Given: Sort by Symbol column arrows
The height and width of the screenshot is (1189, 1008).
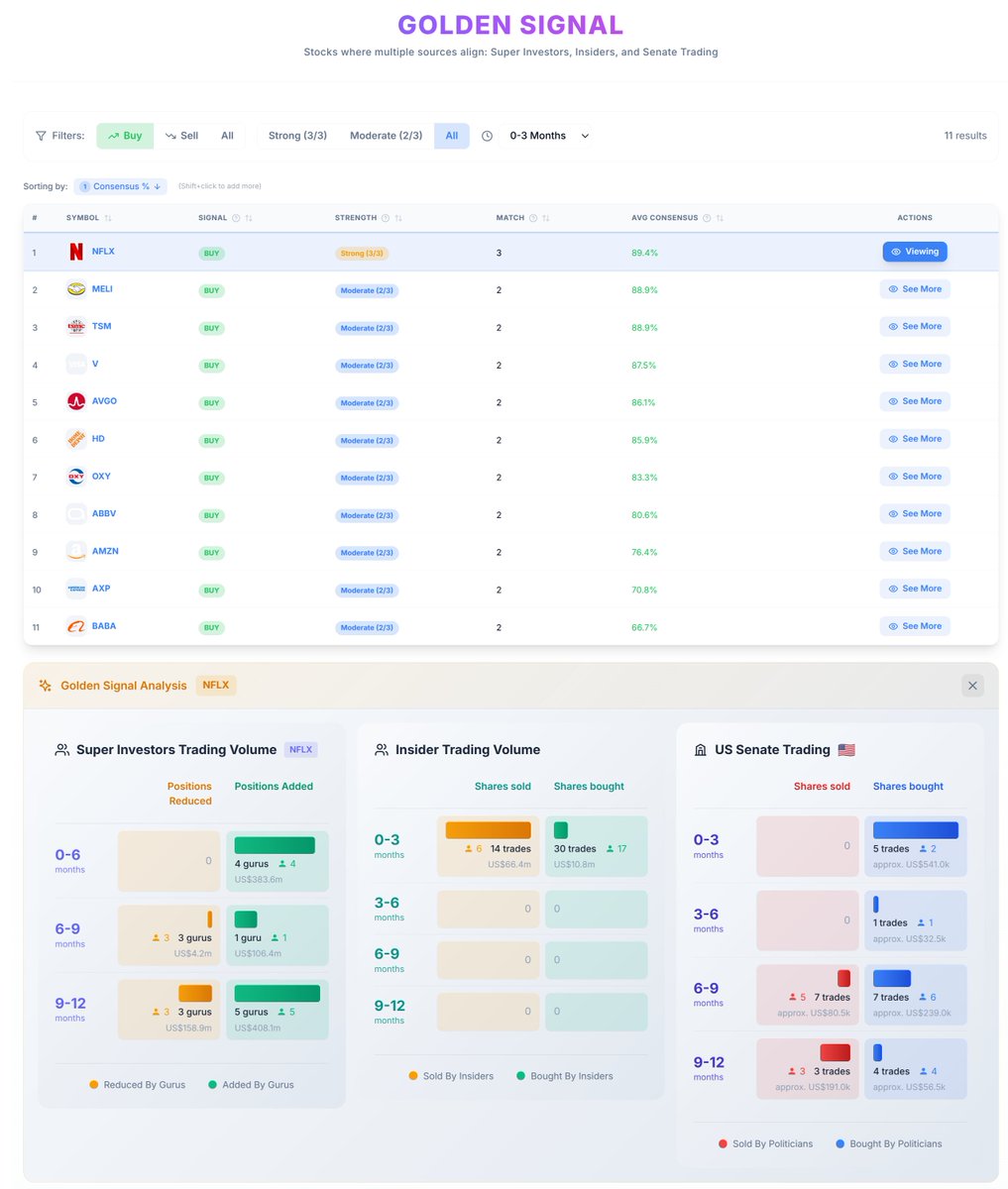Looking at the screenshot, I should click(108, 218).
